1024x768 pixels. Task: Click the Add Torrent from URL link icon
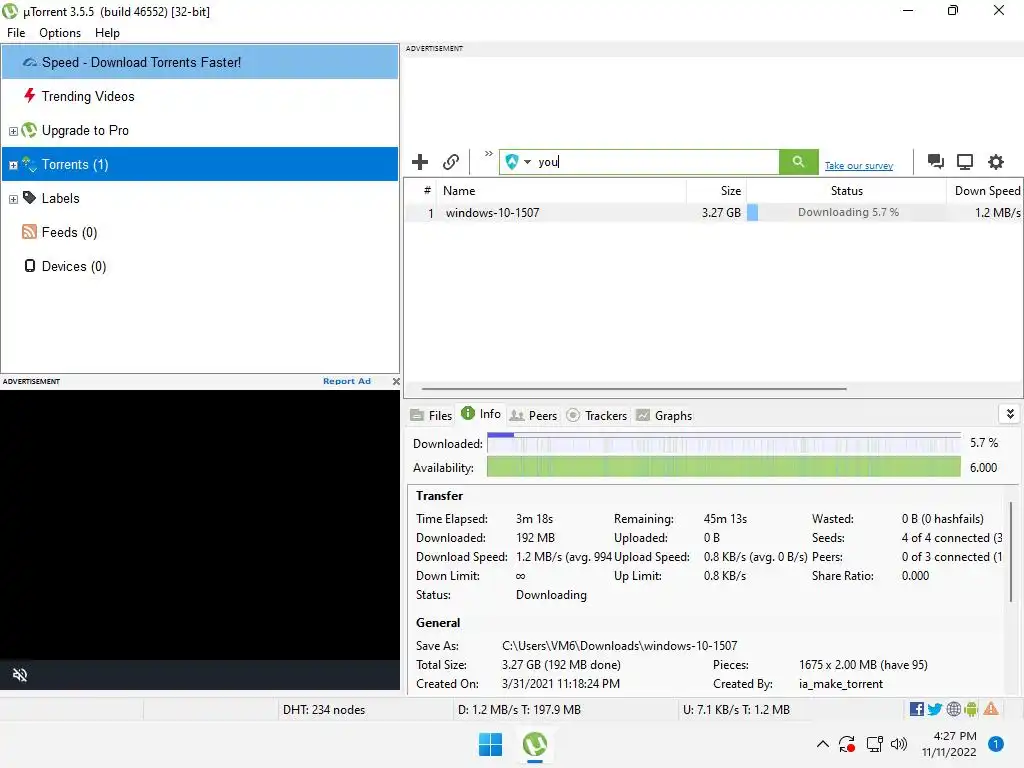(x=451, y=161)
